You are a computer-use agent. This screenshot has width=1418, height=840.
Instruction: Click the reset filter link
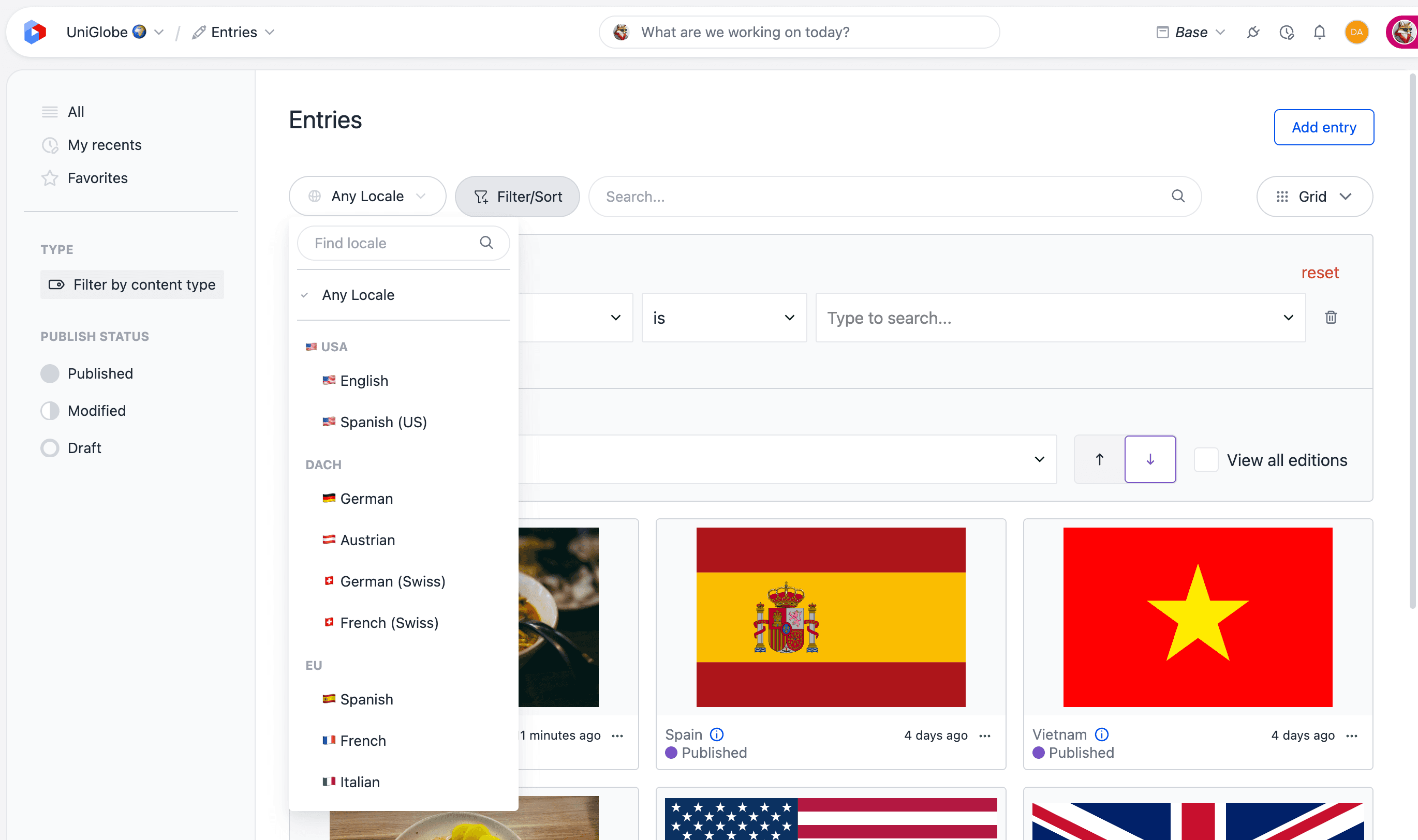[1320, 272]
